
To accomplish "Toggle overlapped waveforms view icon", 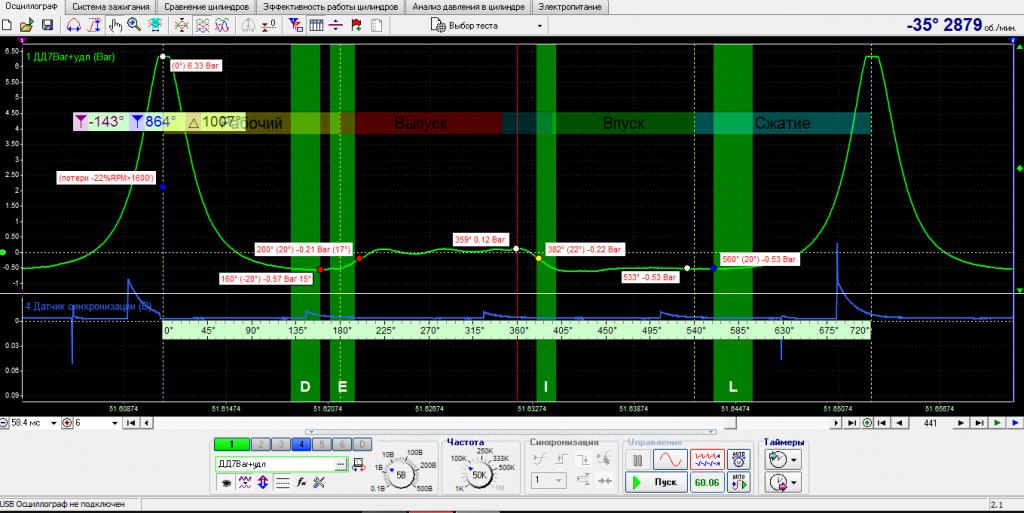I will point(222,25).
